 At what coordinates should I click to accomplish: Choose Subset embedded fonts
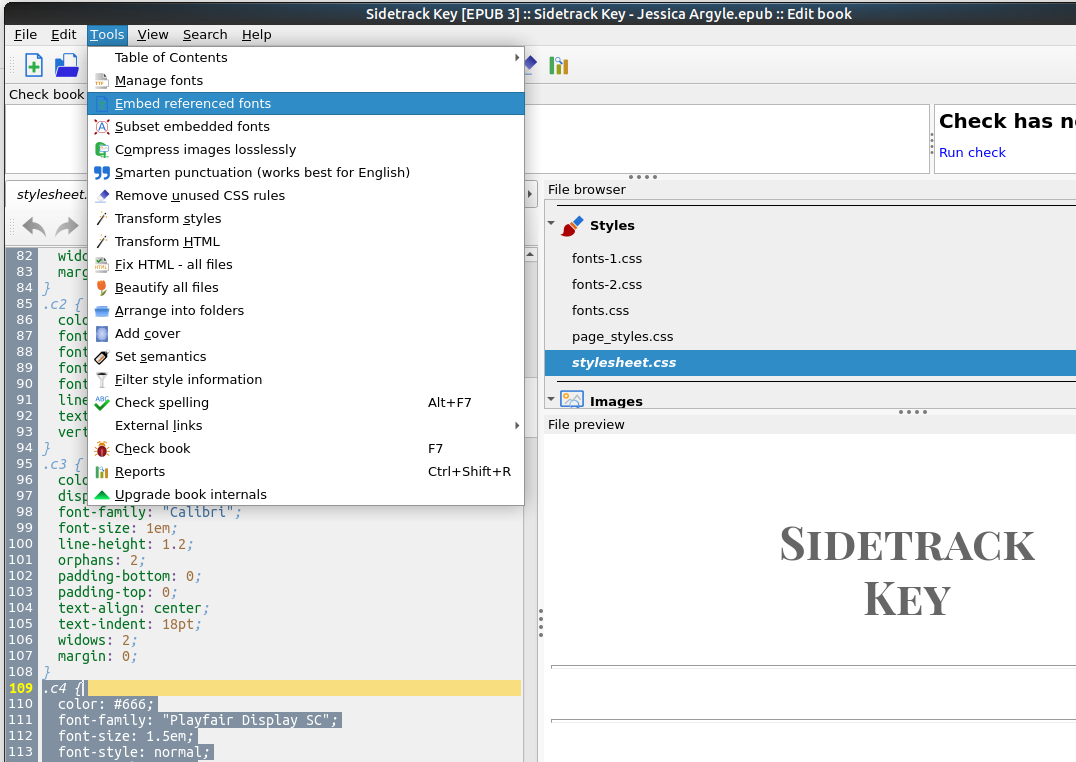pyautogui.click(x=192, y=127)
